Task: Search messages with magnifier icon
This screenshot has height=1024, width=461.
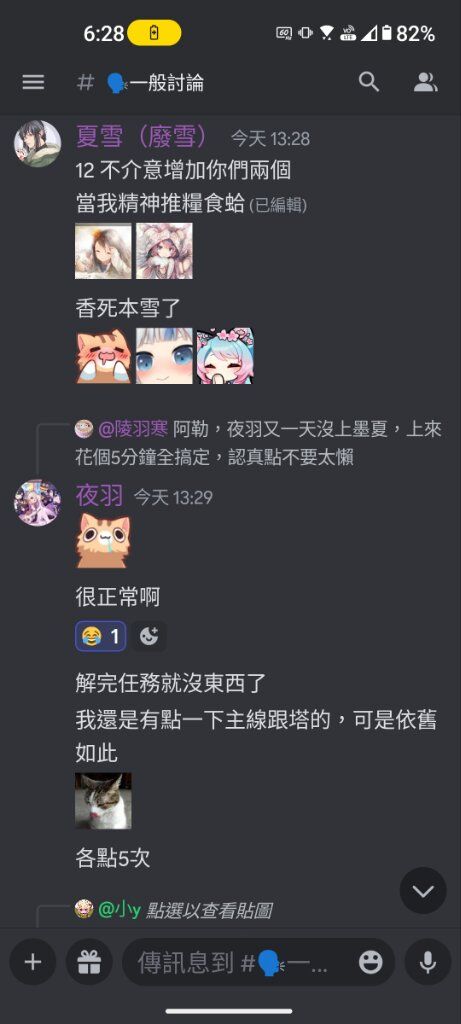Action: 369,82
